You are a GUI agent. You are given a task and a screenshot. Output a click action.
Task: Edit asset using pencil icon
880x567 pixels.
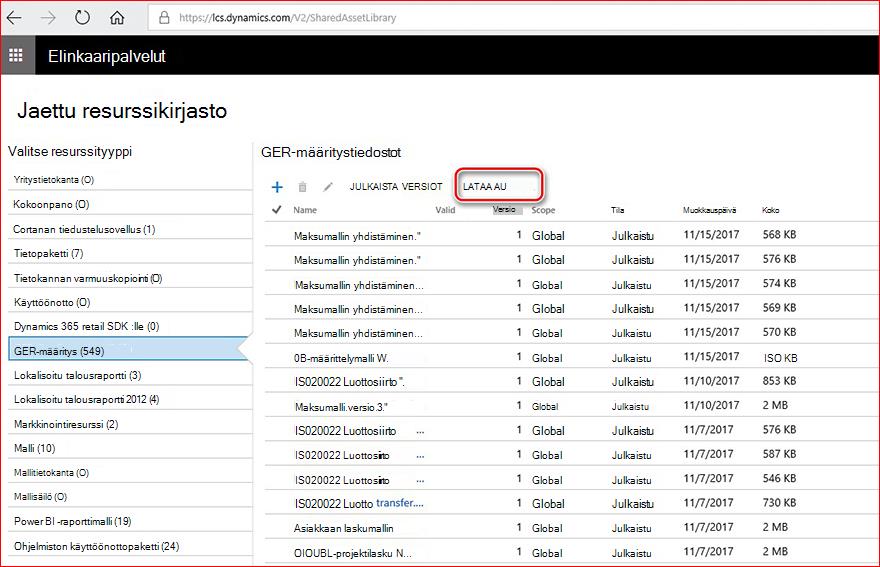click(328, 187)
